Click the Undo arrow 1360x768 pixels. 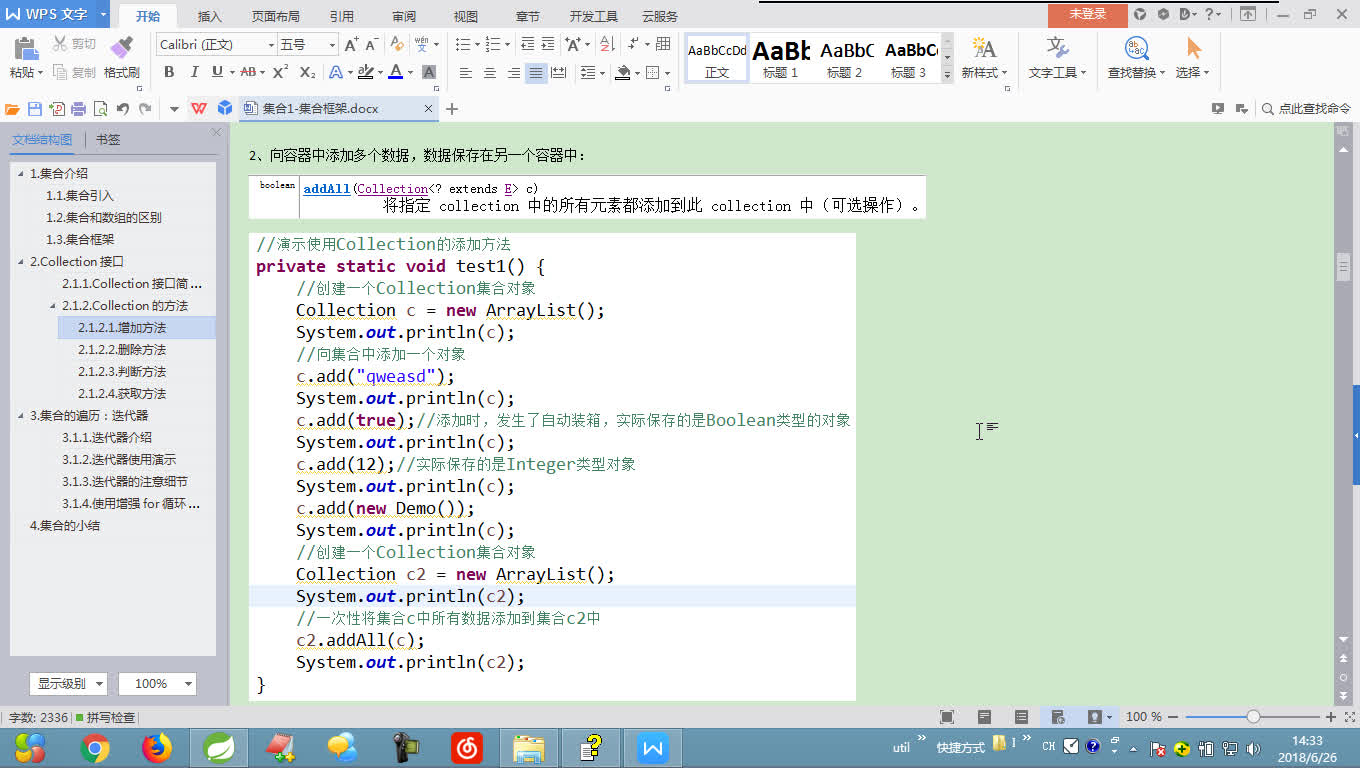[x=122, y=109]
